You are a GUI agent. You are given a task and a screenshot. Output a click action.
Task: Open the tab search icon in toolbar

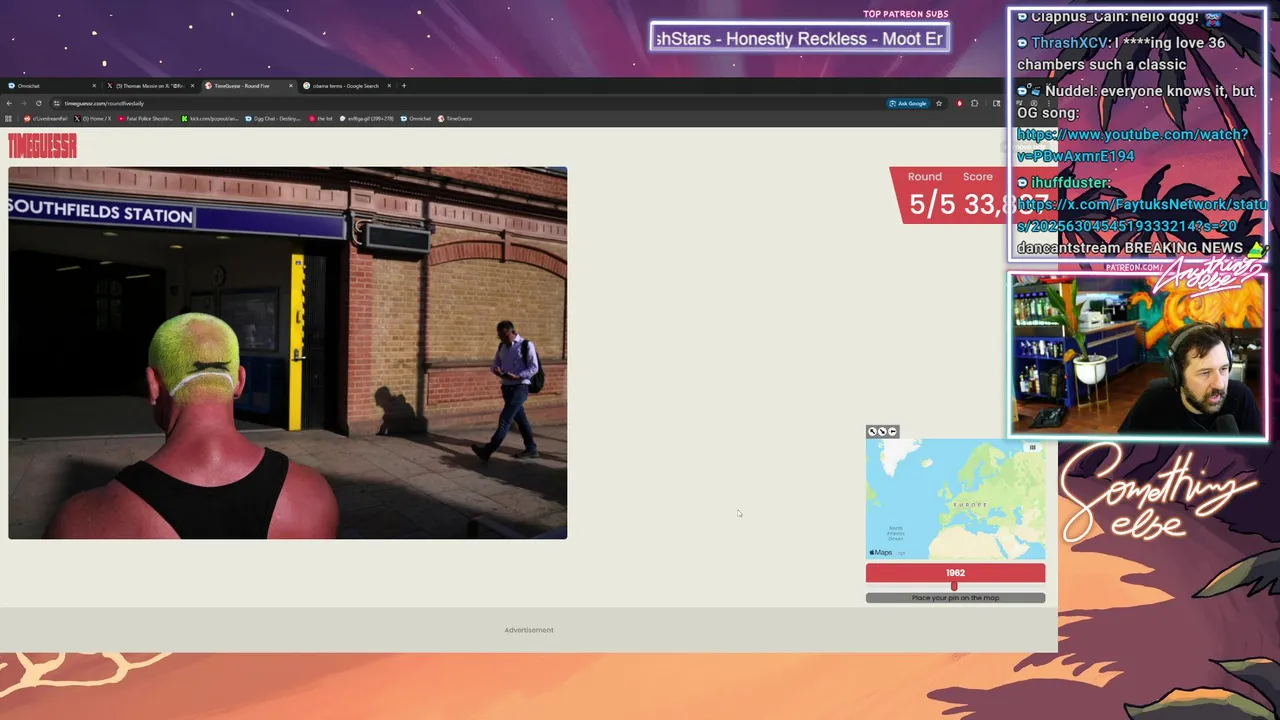996,103
